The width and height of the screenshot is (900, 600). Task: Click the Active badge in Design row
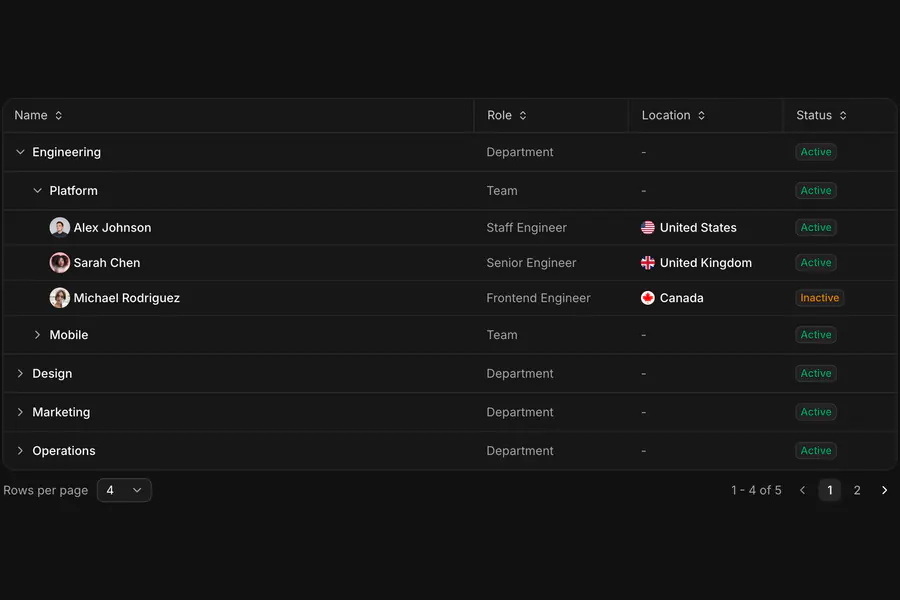[816, 373]
